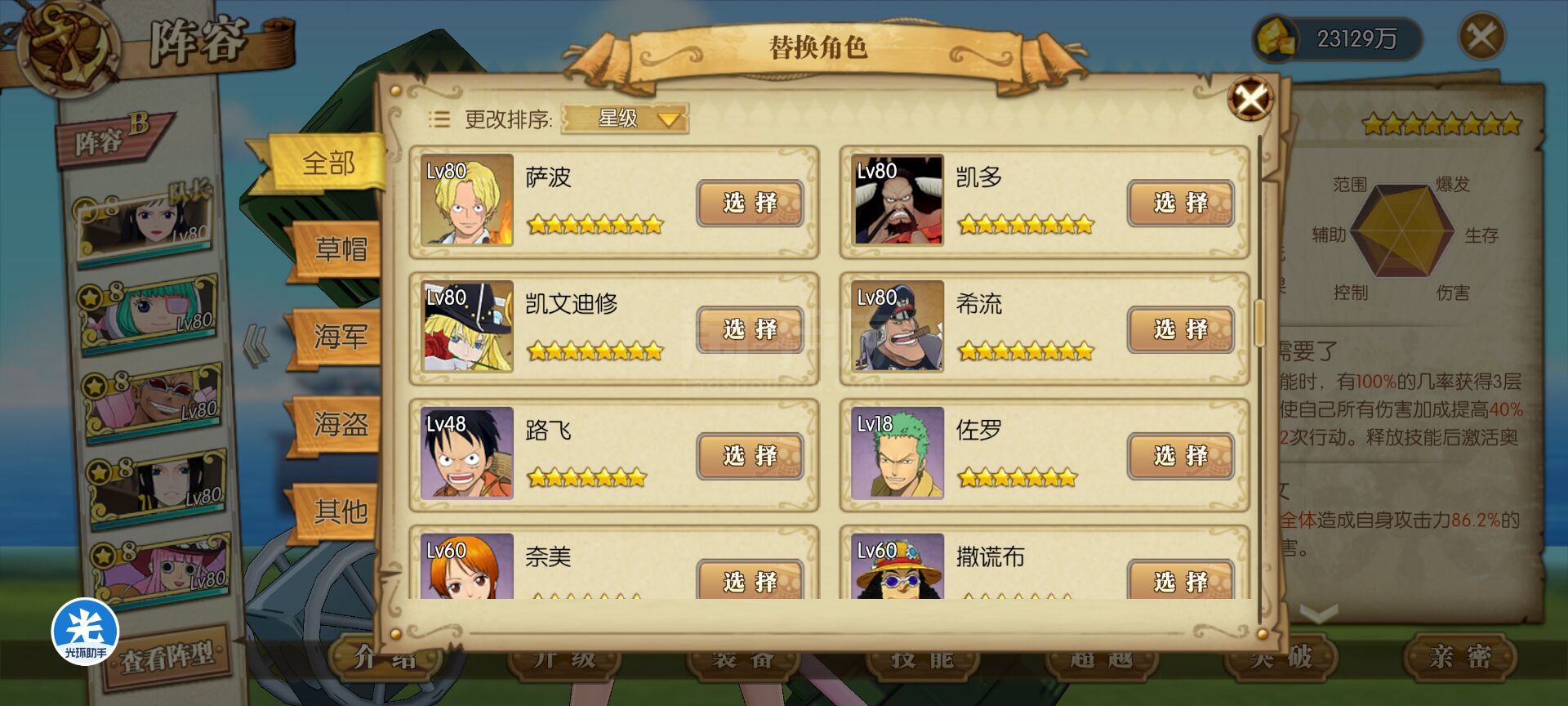Viewport: 1568px width, 706px height.
Task: Expand description with the down chevron
Action: [x=1318, y=613]
